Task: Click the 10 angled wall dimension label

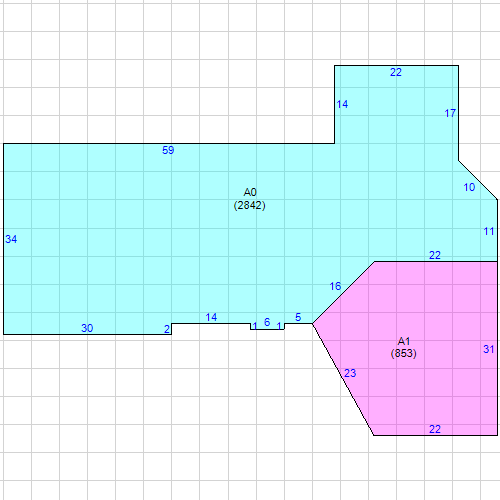Action: (x=469, y=187)
